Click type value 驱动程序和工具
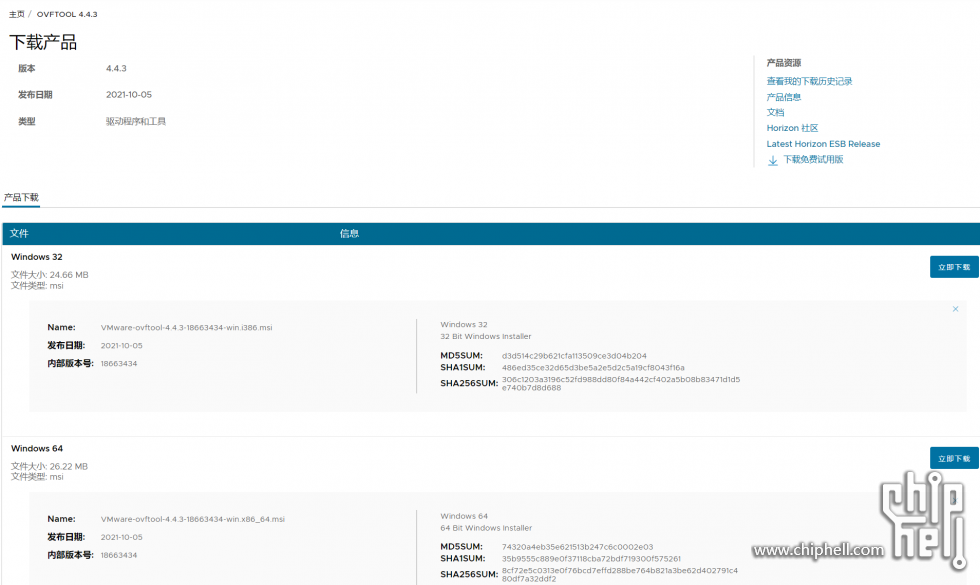Screen dimensions: 980x585 click(136, 121)
